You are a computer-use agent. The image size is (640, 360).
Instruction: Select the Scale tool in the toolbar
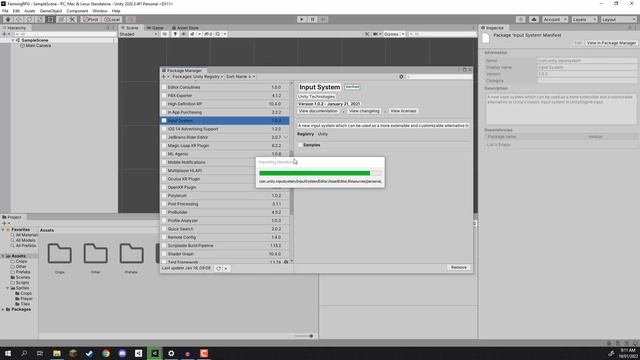[40, 19]
